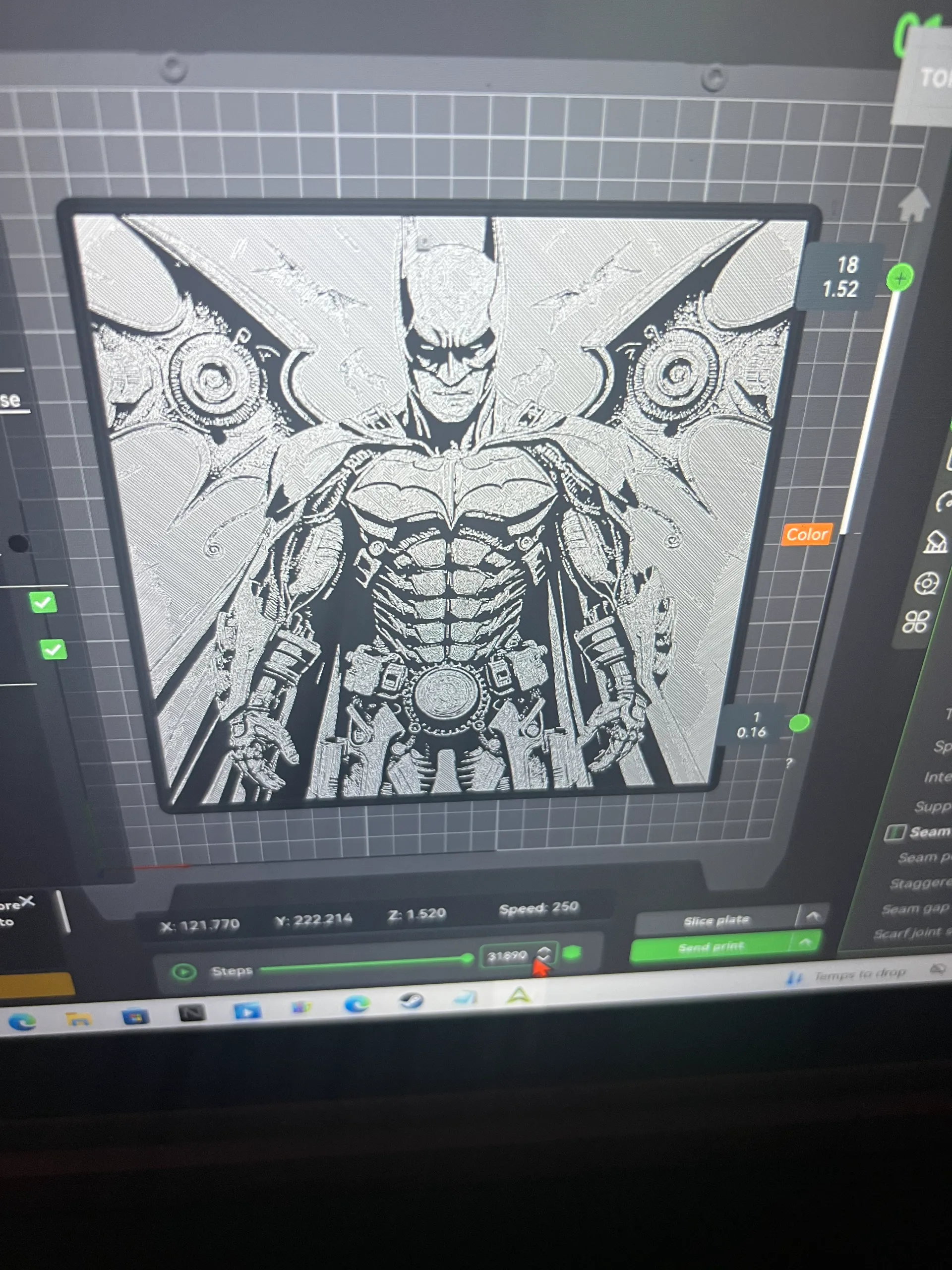Click the question mark help icon
Screen dimensions: 952x1270
789,763
